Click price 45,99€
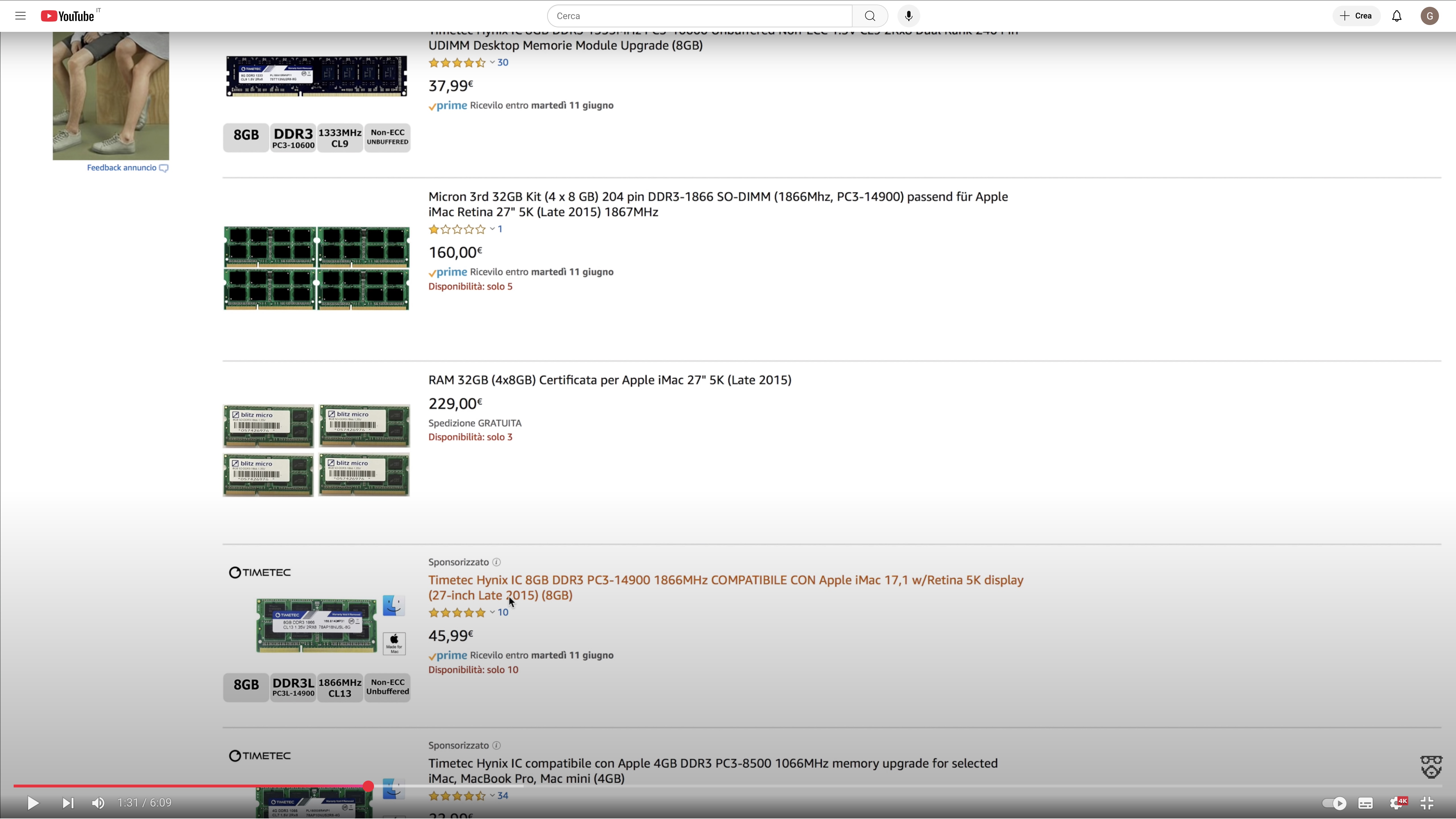1456x819 pixels. point(450,636)
